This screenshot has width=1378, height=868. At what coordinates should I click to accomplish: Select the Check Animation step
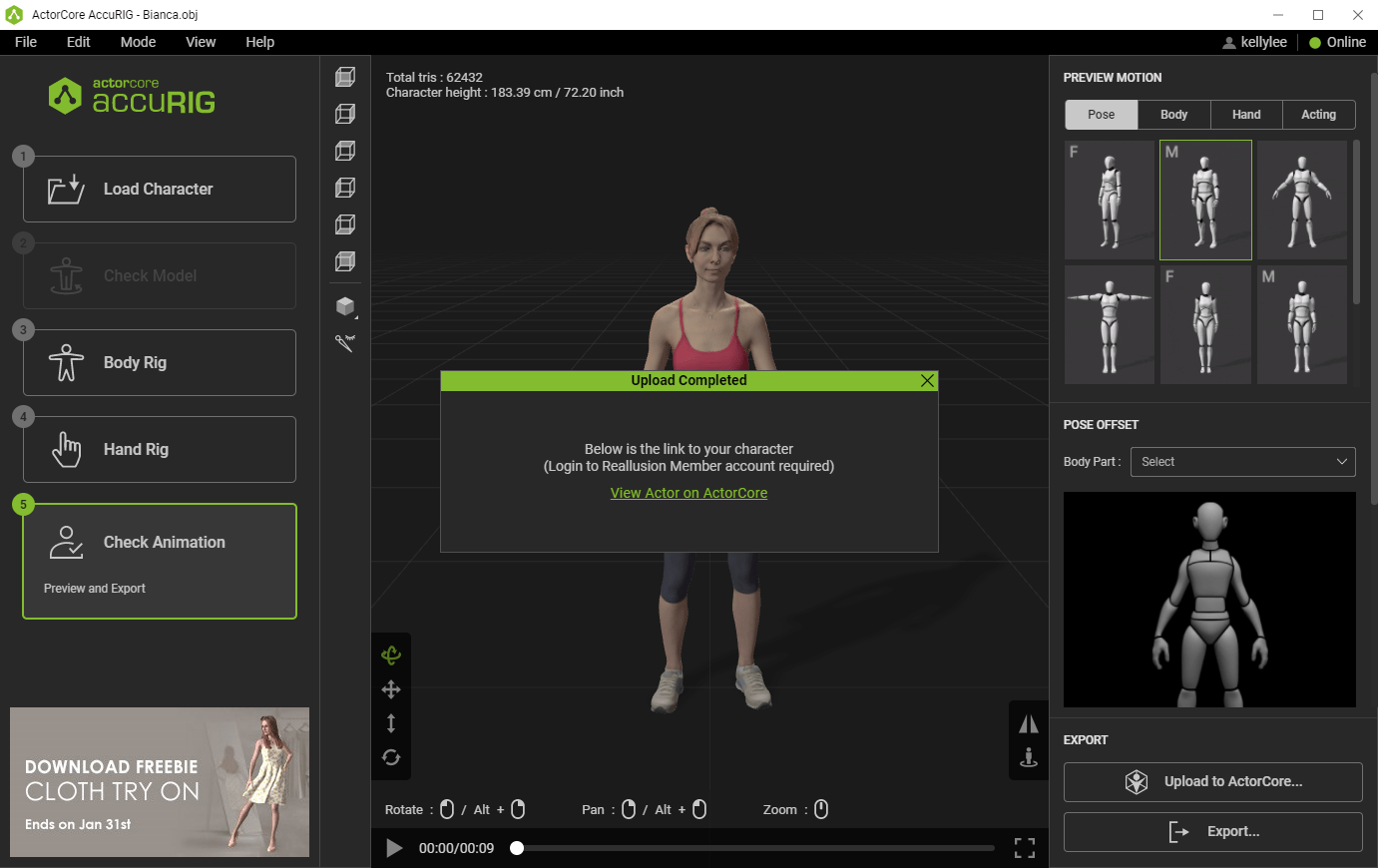160,561
